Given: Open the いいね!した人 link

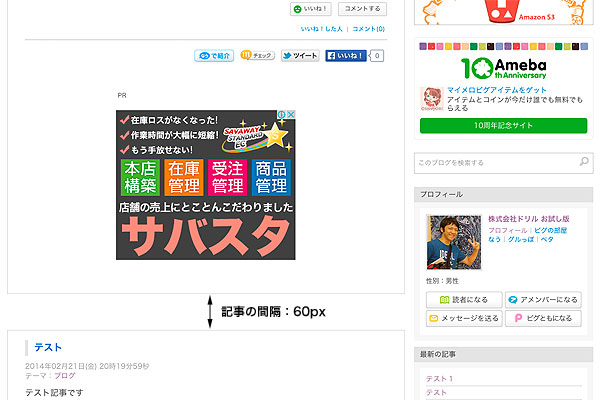Looking at the screenshot, I should 322,29.
